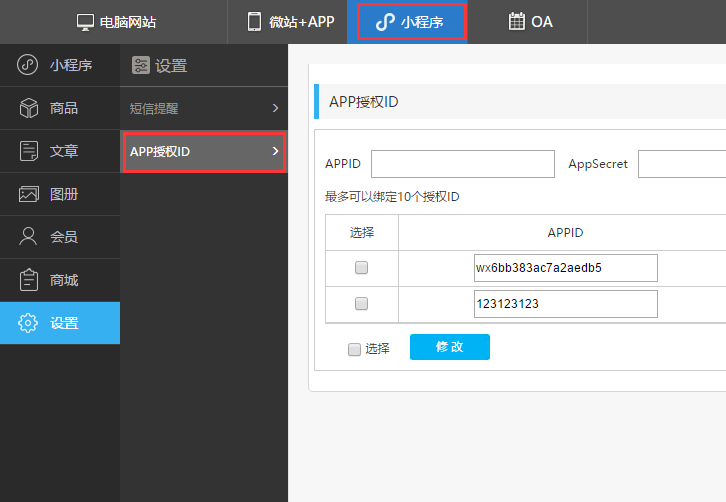Expand the 短信提醒 chevron arrow
The width and height of the screenshot is (726, 502).
tap(275, 108)
